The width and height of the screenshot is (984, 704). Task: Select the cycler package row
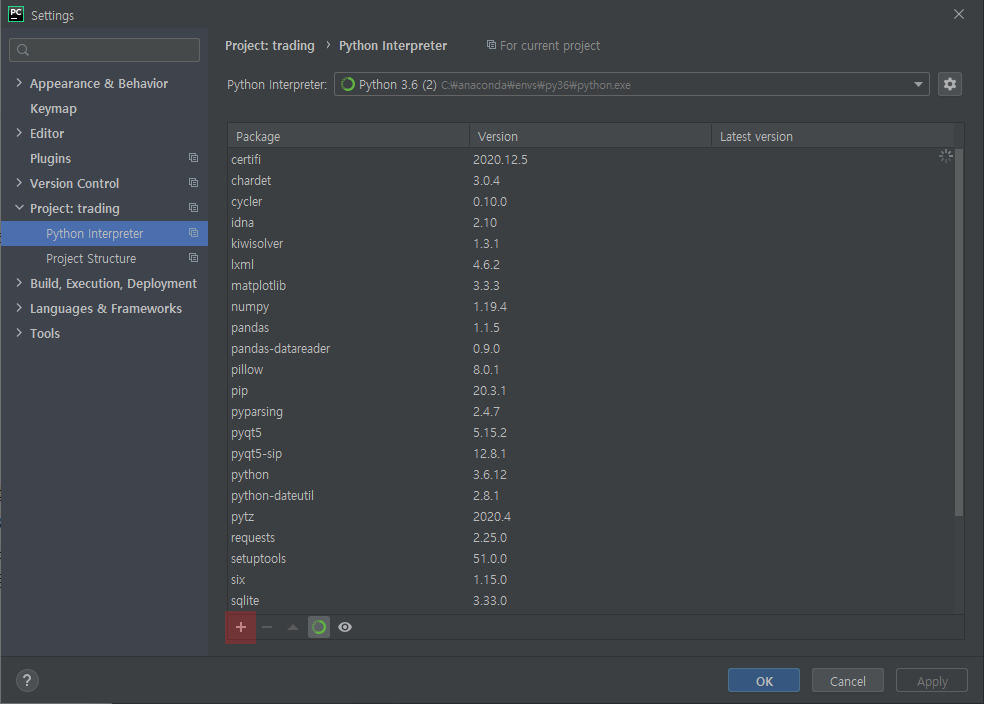pyautogui.click(x=591, y=201)
